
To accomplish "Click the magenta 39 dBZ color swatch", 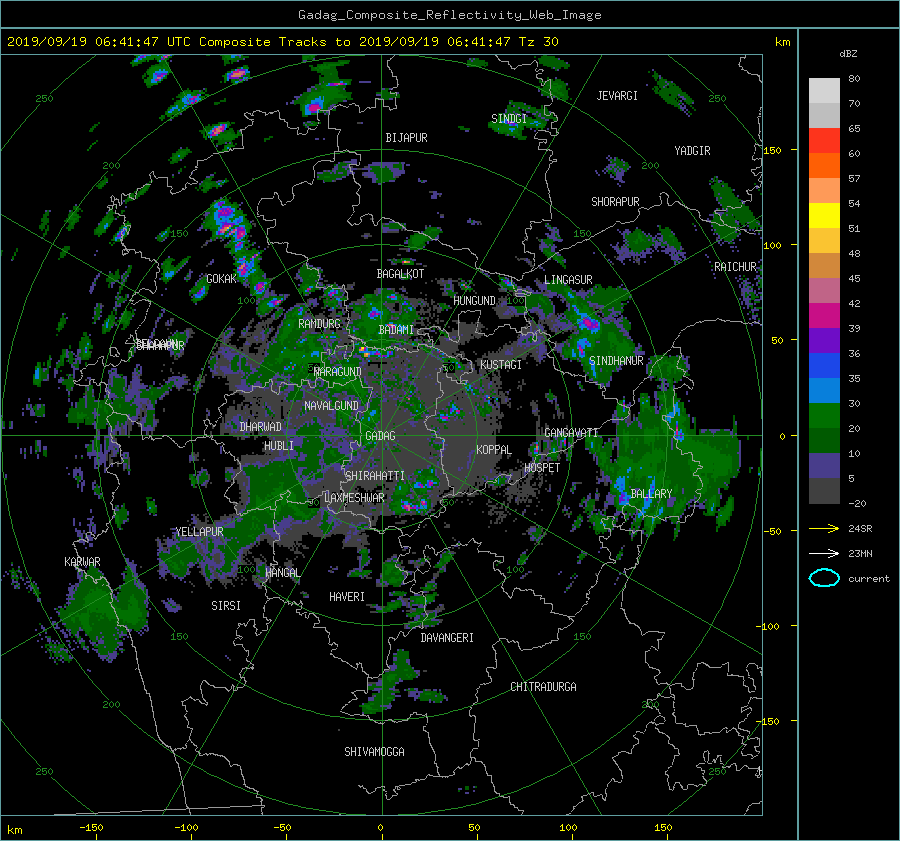I will point(824,316).
